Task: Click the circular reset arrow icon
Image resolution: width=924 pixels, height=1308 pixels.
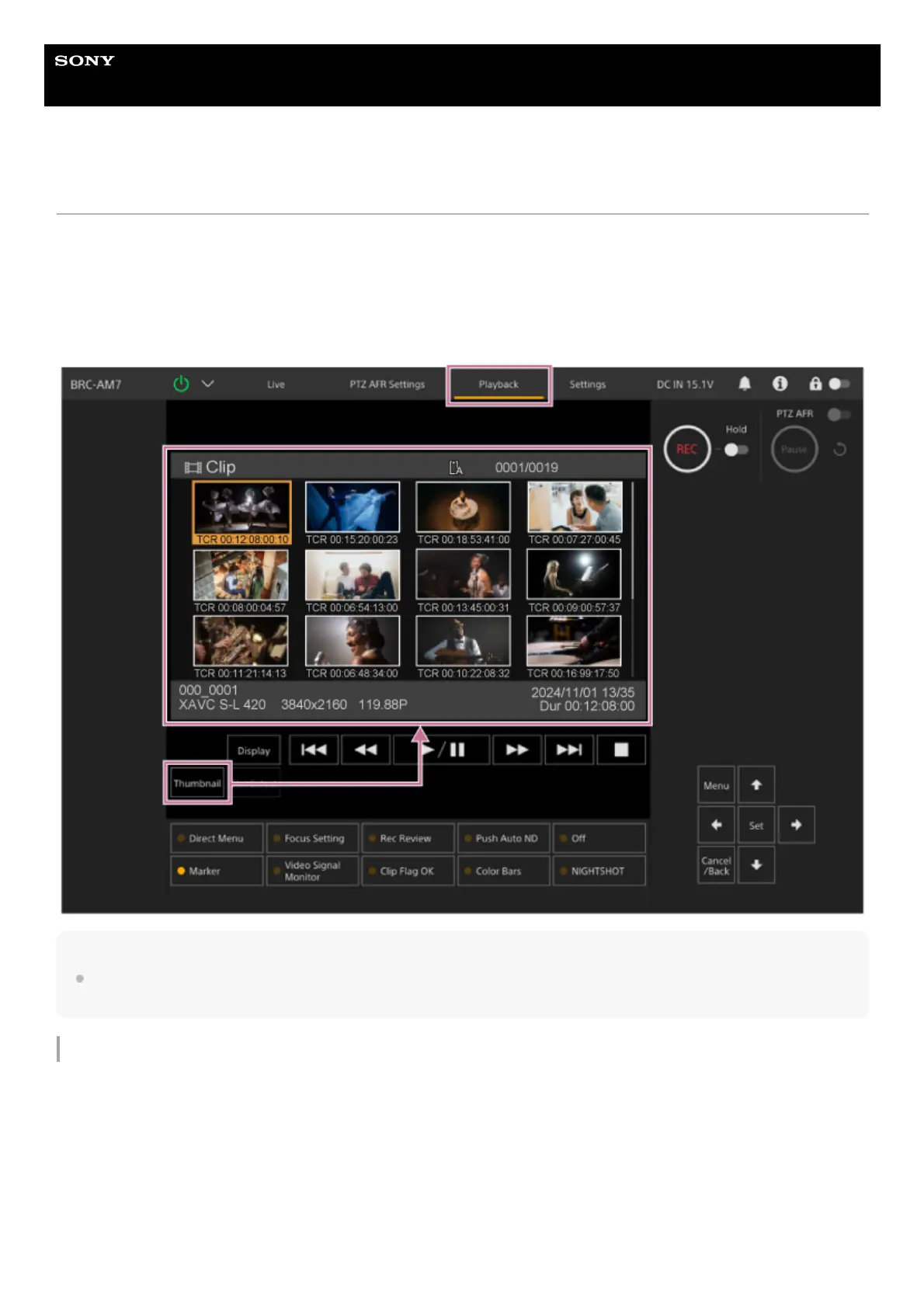Action: (x=839, y=449)
